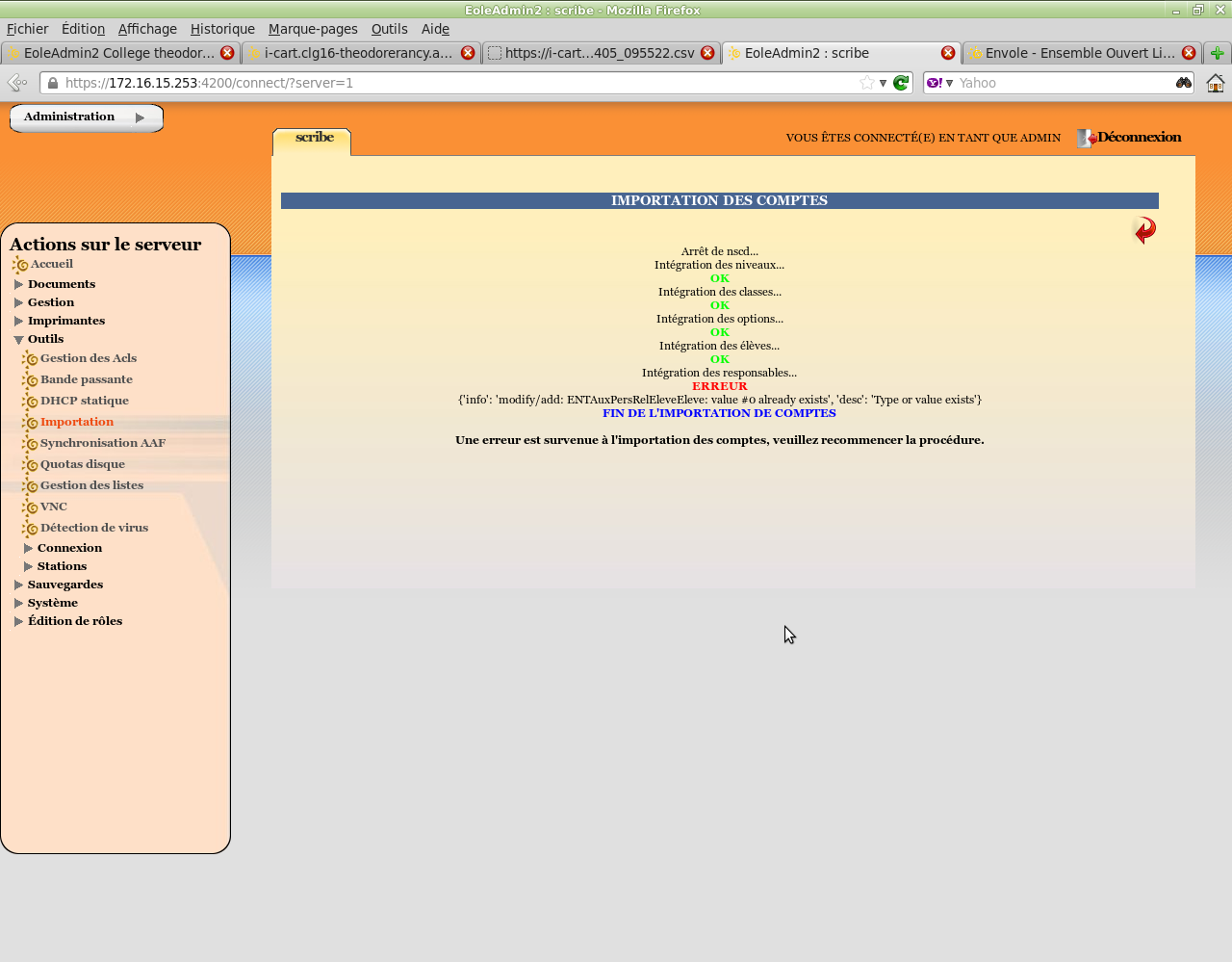The width and height of the screenshot is (1232, 962).
Task: Open the Historique menu
Action: [x=222, y=29]
